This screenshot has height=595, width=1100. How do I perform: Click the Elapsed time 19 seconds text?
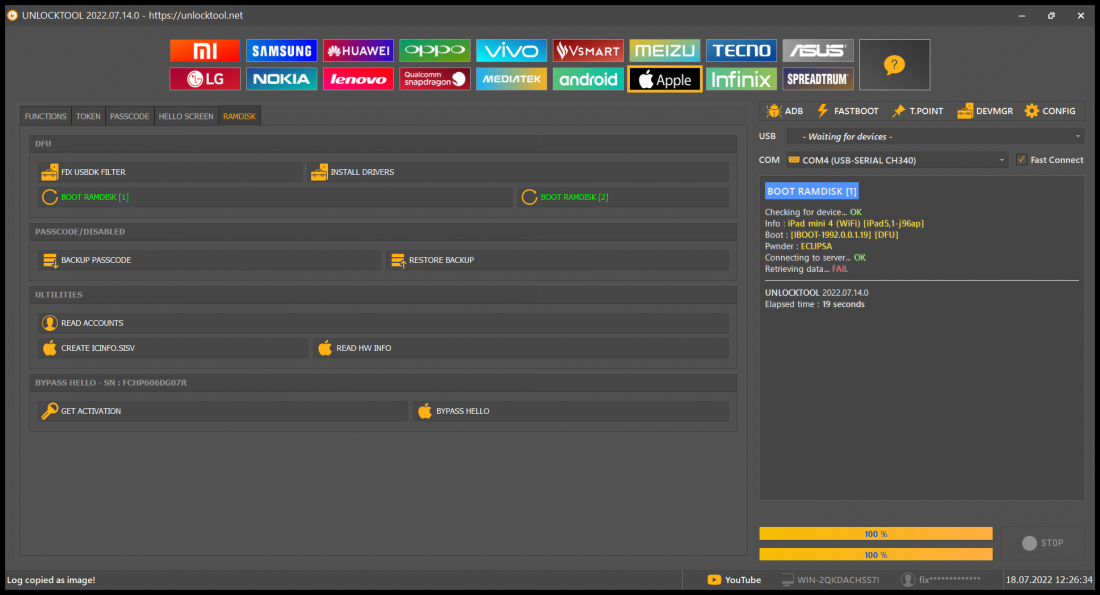[814, 305]
